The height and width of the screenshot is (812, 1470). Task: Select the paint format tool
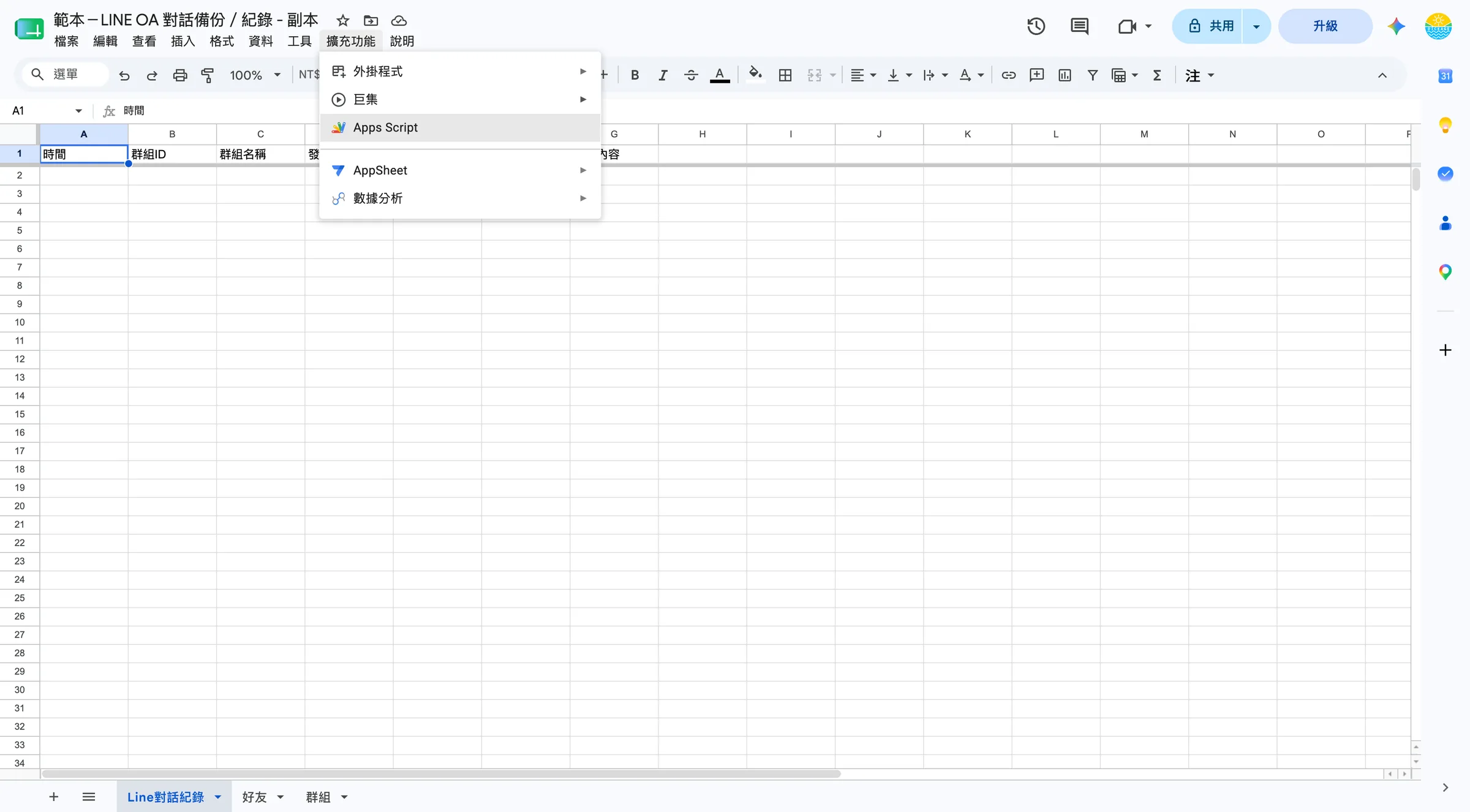pyautogui.click(x=208, y=75)
